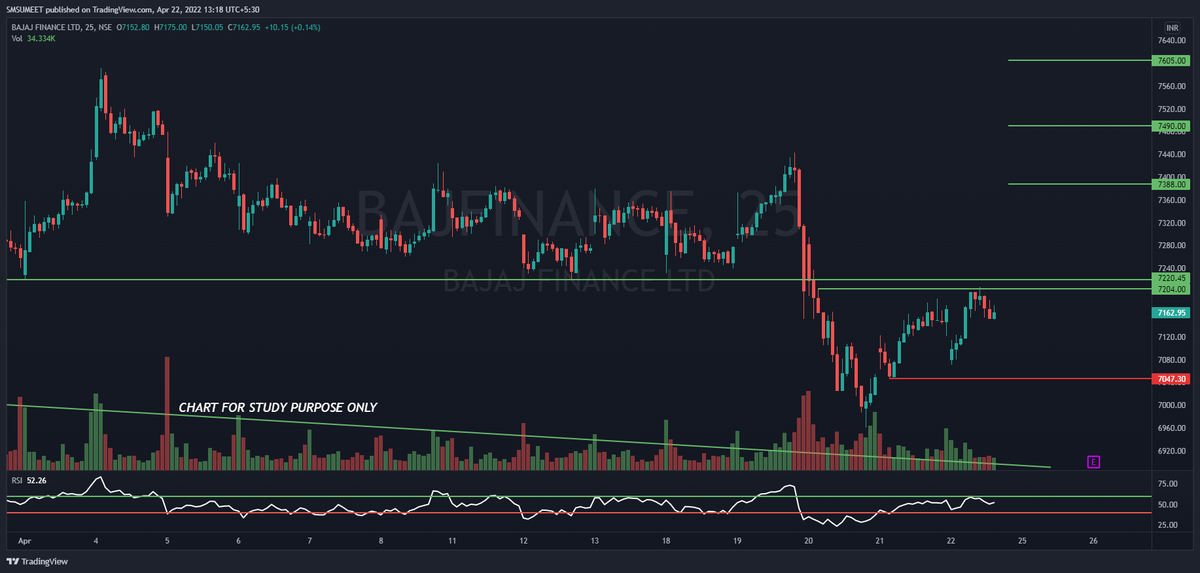Click the 6920.00 price axis tick

(x=1172, y=451)
